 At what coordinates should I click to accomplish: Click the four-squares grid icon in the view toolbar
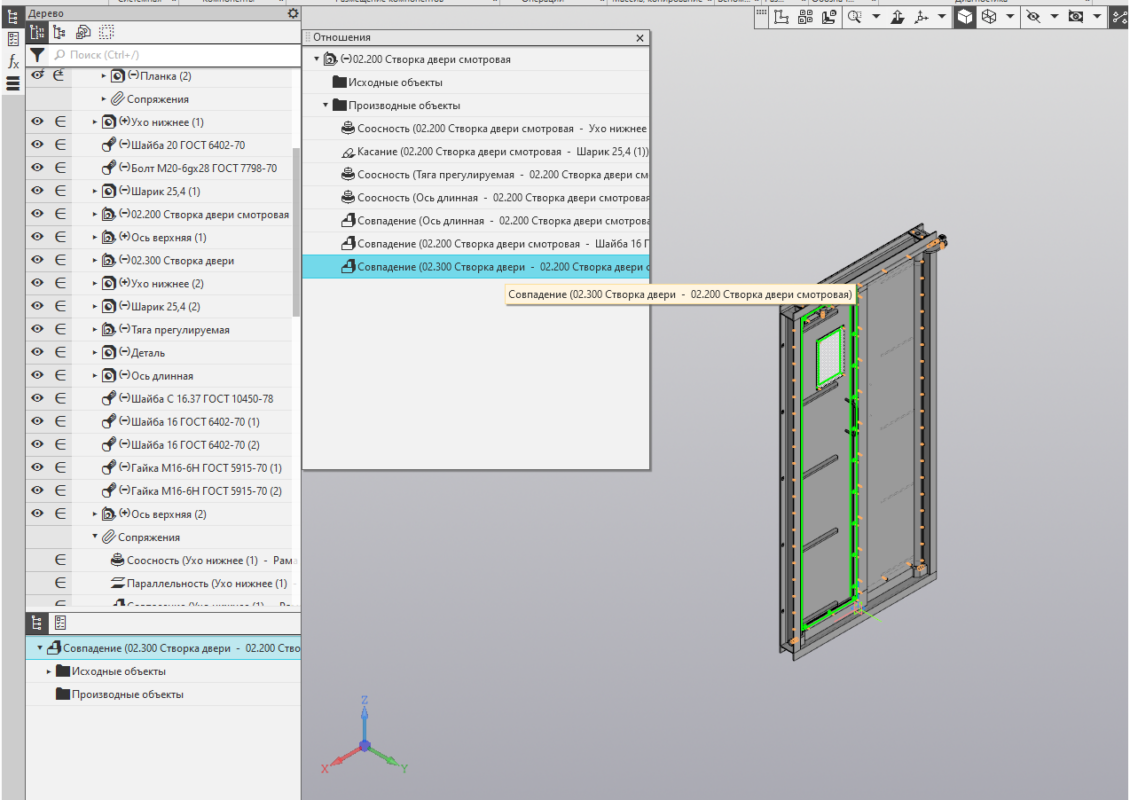click(x=806, y=17)
